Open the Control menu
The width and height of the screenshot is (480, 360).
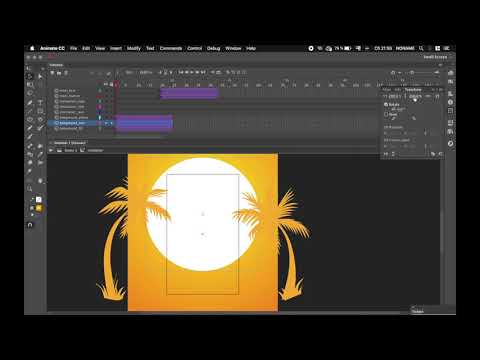tap(194, 48)
